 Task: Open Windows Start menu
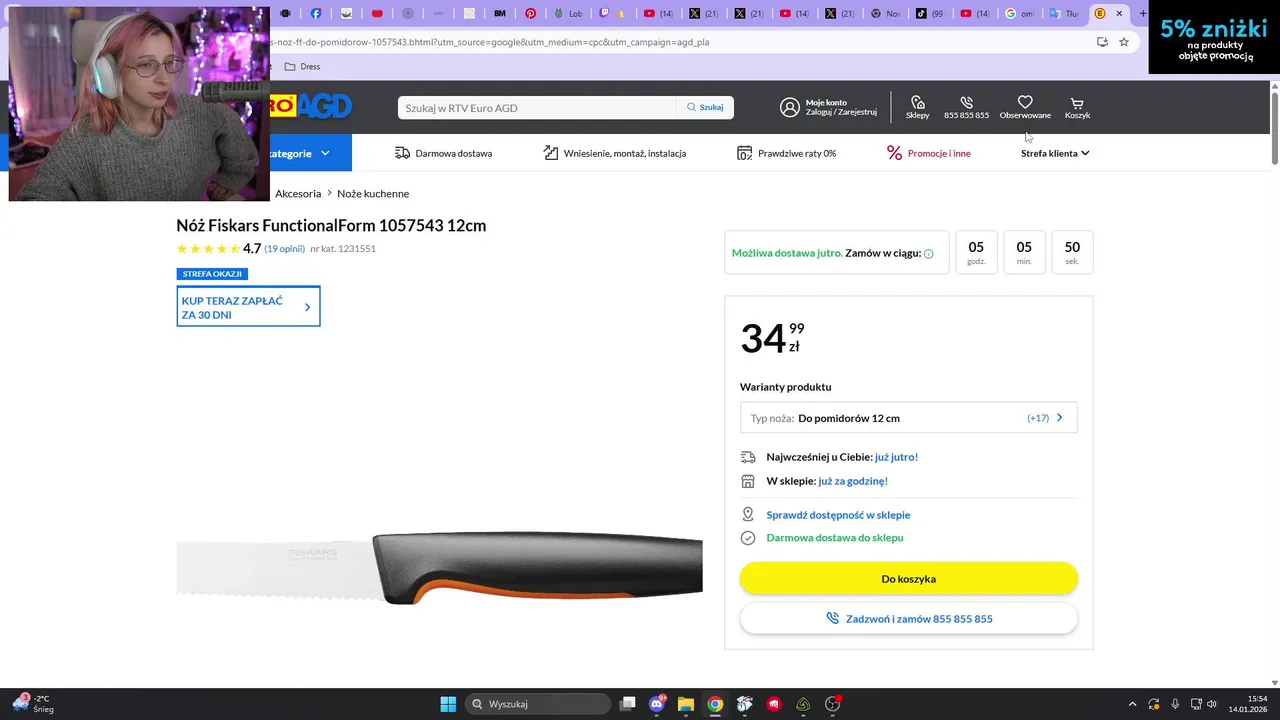(x=448, y=704)
